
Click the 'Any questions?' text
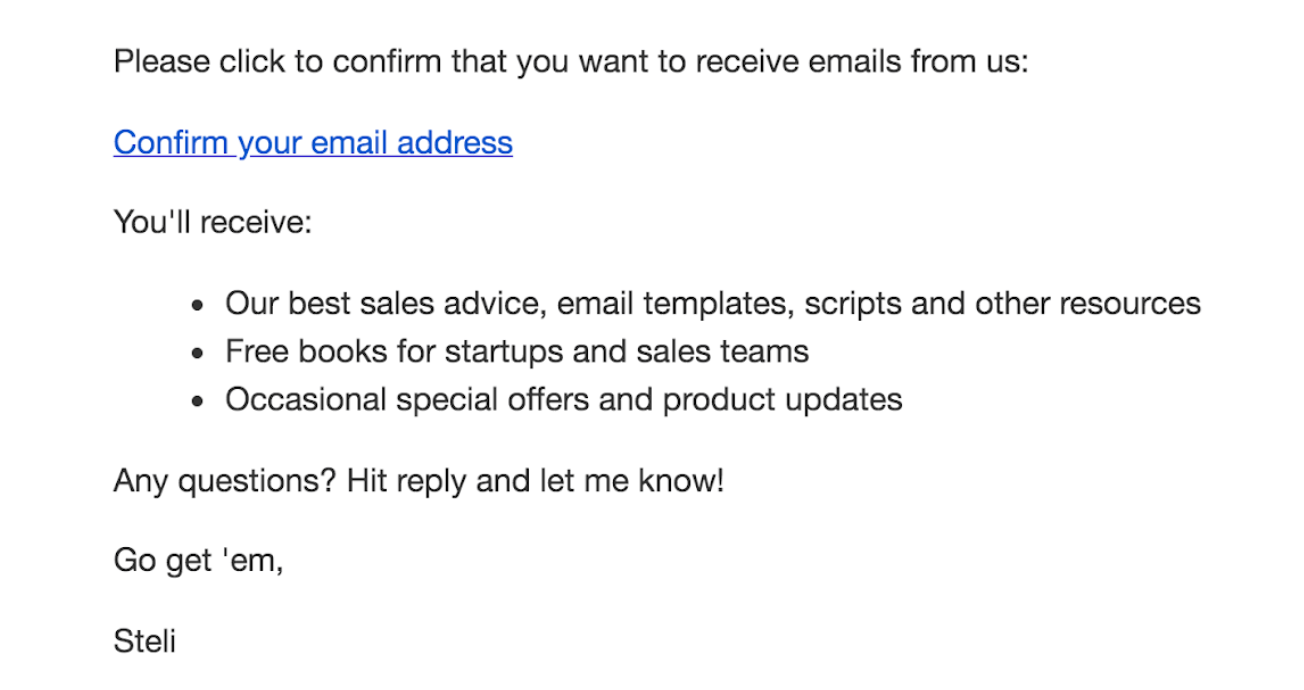pyautogui.click(x=225, y=481)
